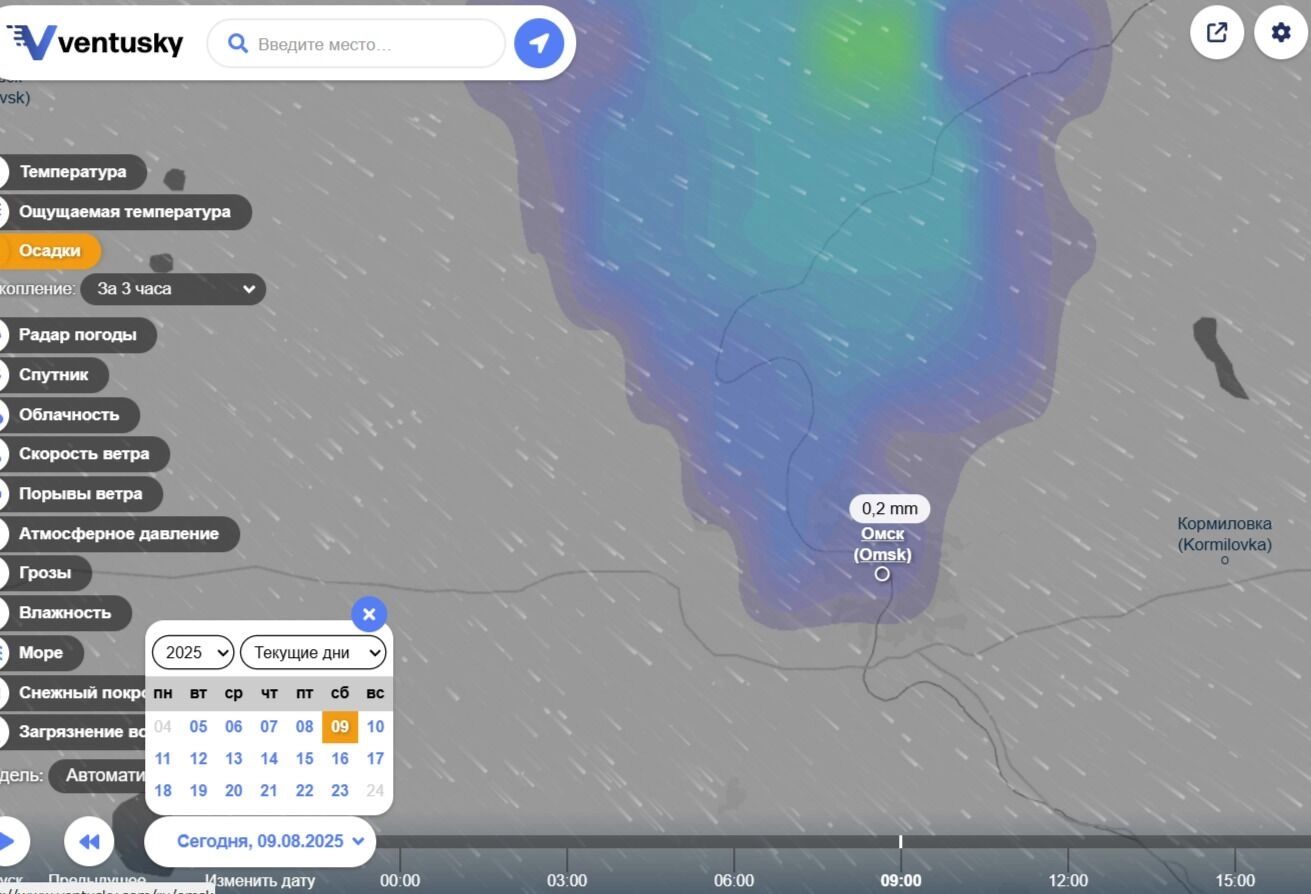Screen dimensions: 1311x894
Task: Expand the 'За 3 часа' accumulation dropdown
Action: [173, 289]
